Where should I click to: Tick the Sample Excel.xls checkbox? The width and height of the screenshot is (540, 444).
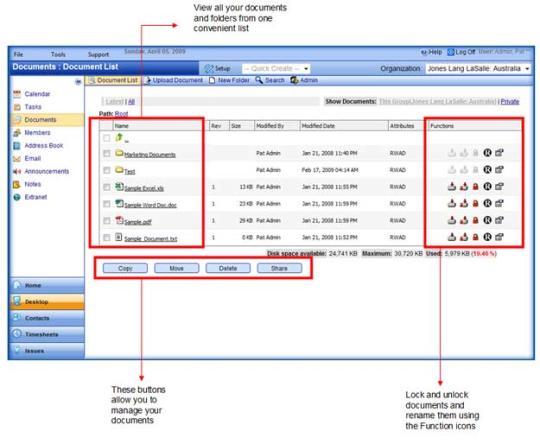coord(107,187)
